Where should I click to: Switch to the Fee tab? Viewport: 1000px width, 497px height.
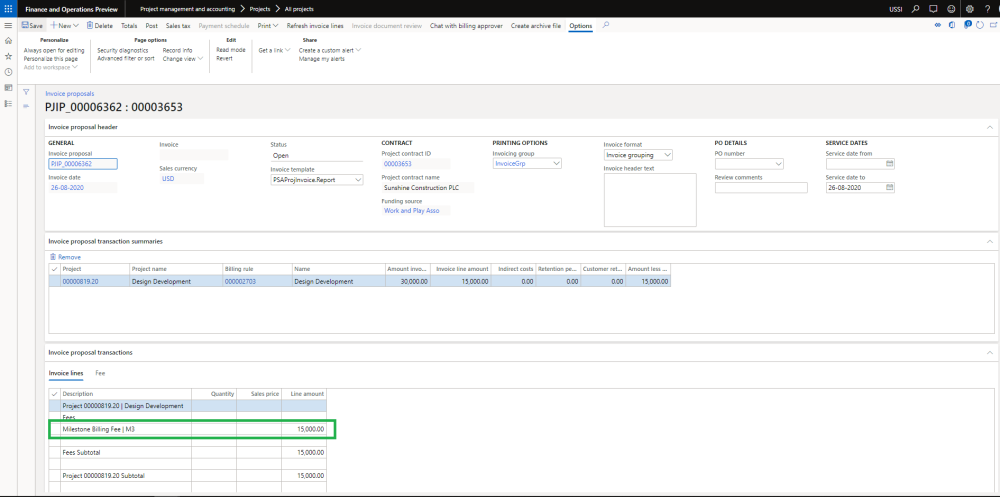100,373
